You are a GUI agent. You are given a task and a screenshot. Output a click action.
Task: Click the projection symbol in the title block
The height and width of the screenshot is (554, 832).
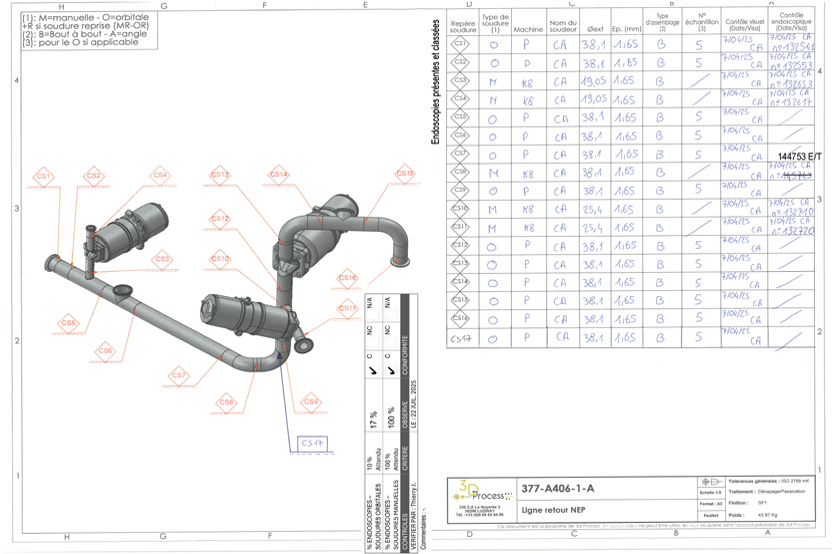pos(711,482)
